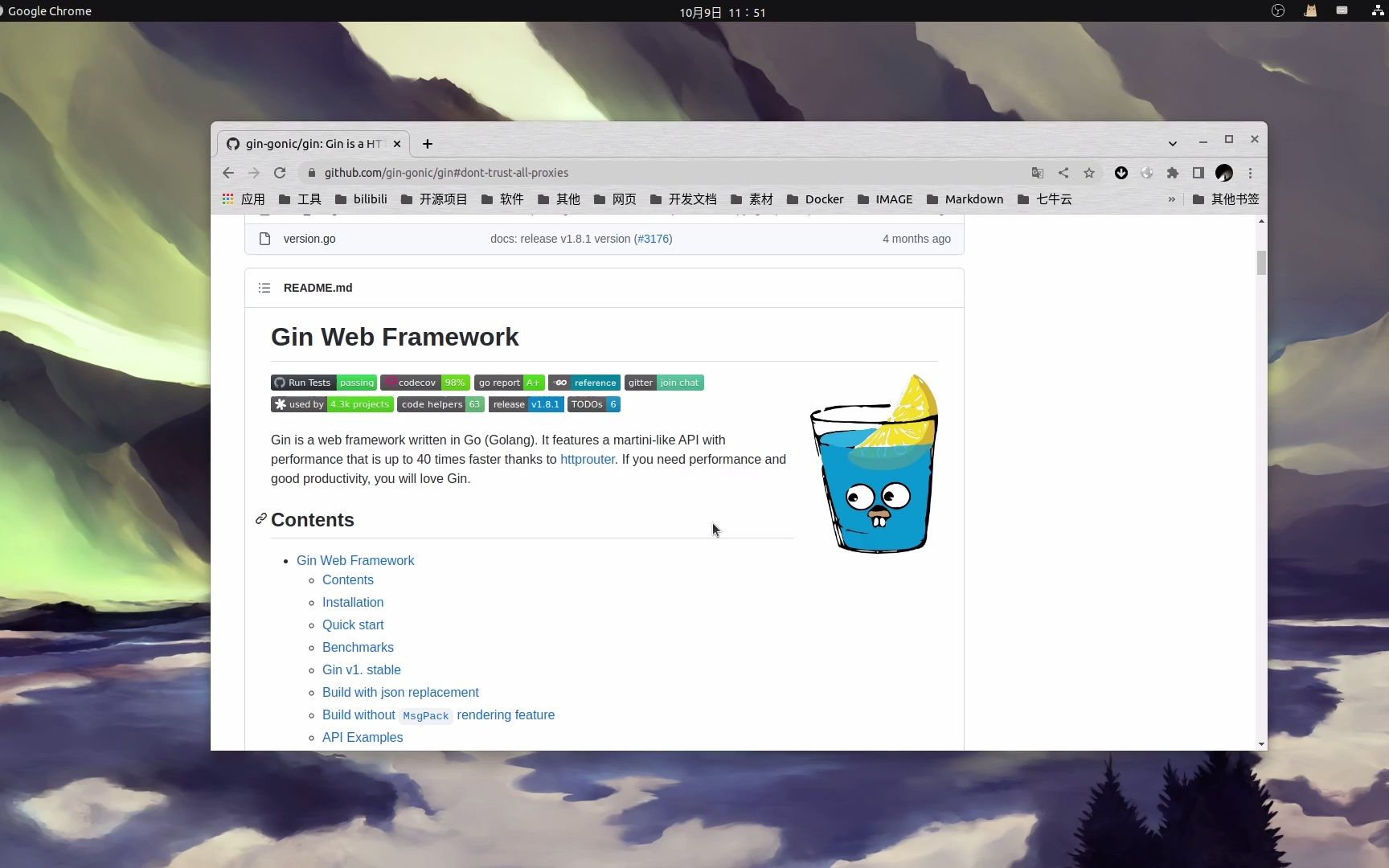Jump to the Quick start section
Image resolution: width=1389 pixels, height=868 pixels.
353,625
